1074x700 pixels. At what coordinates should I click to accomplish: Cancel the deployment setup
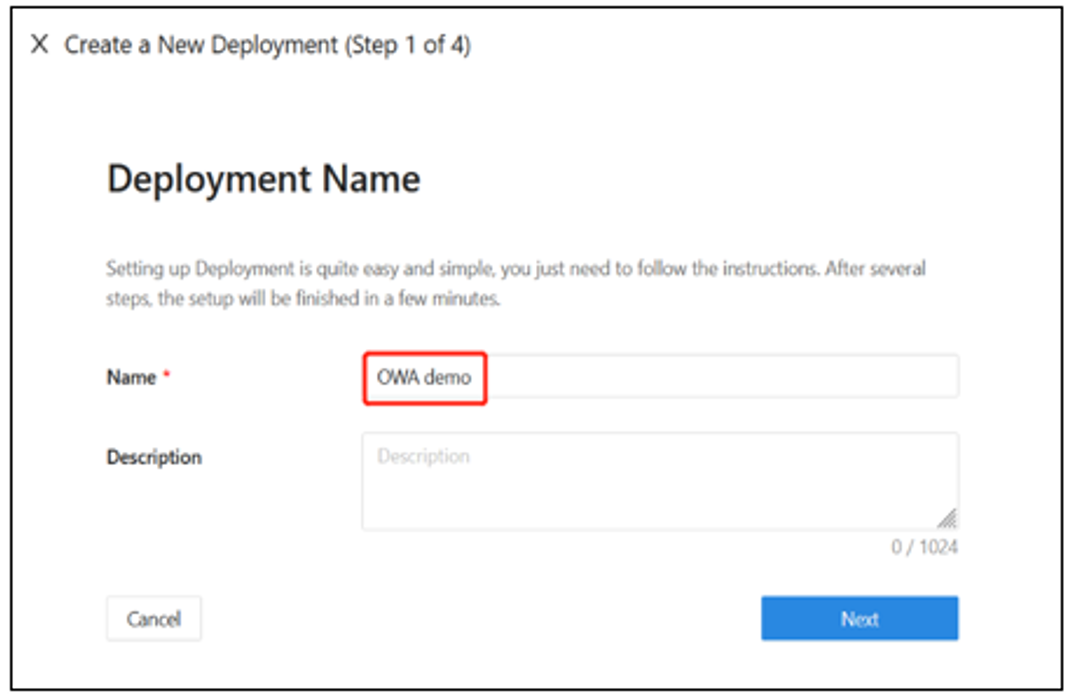pos(153,618)
